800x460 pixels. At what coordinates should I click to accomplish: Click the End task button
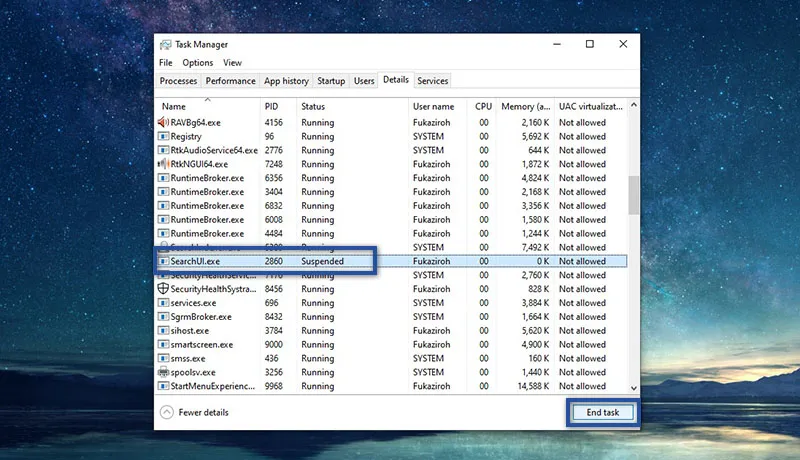point(603,412)
